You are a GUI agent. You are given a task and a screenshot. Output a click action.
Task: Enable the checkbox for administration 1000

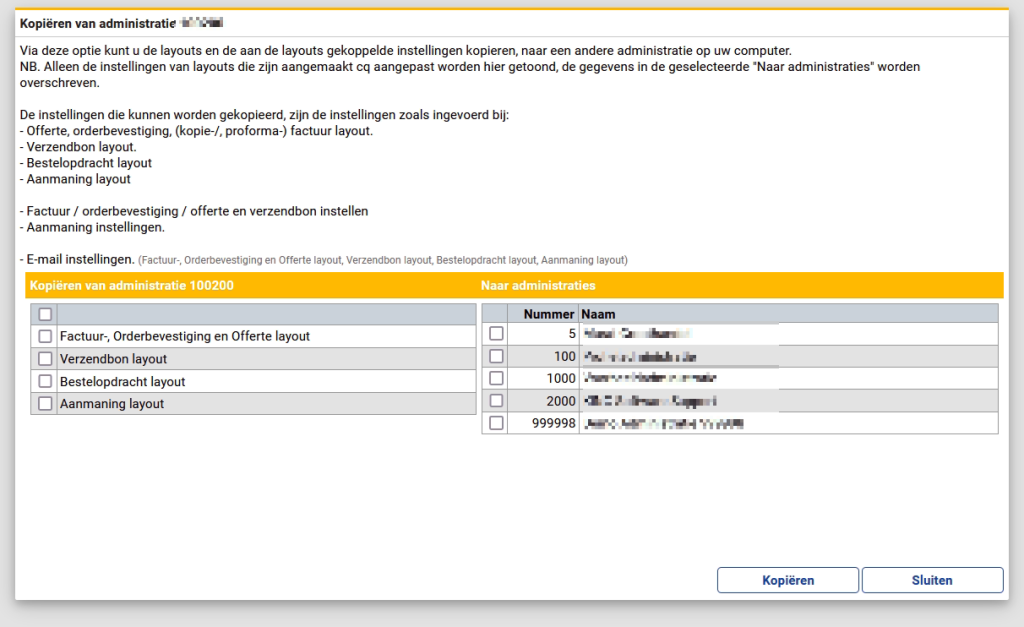pos(496,379)
